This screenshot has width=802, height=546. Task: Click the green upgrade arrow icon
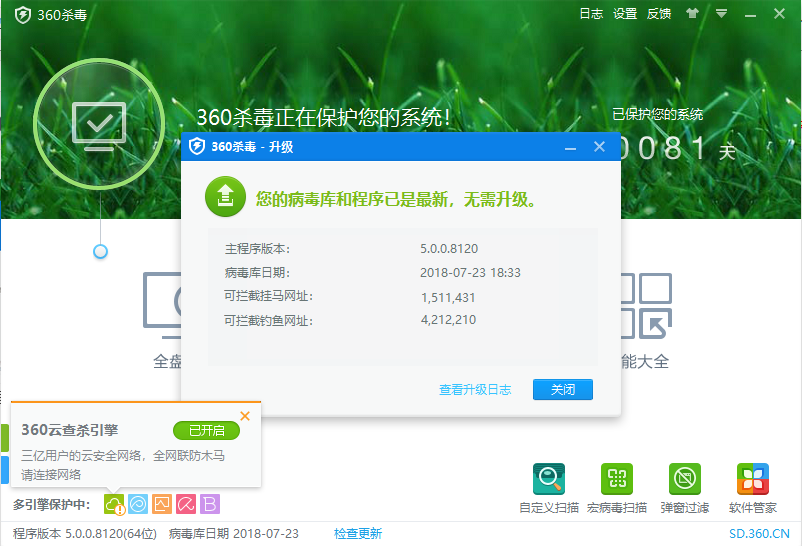(225, 196)
